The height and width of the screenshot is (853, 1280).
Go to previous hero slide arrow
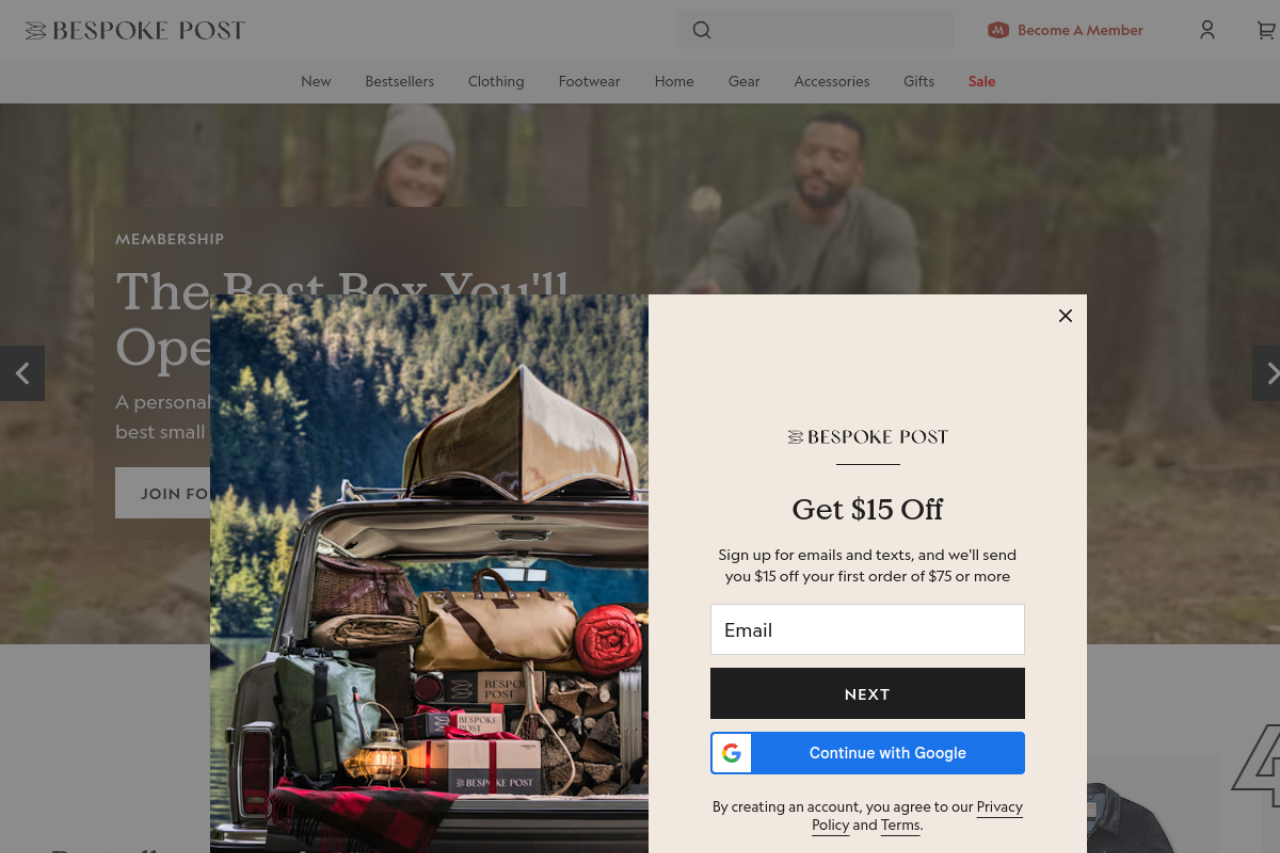tap(22, 374)
